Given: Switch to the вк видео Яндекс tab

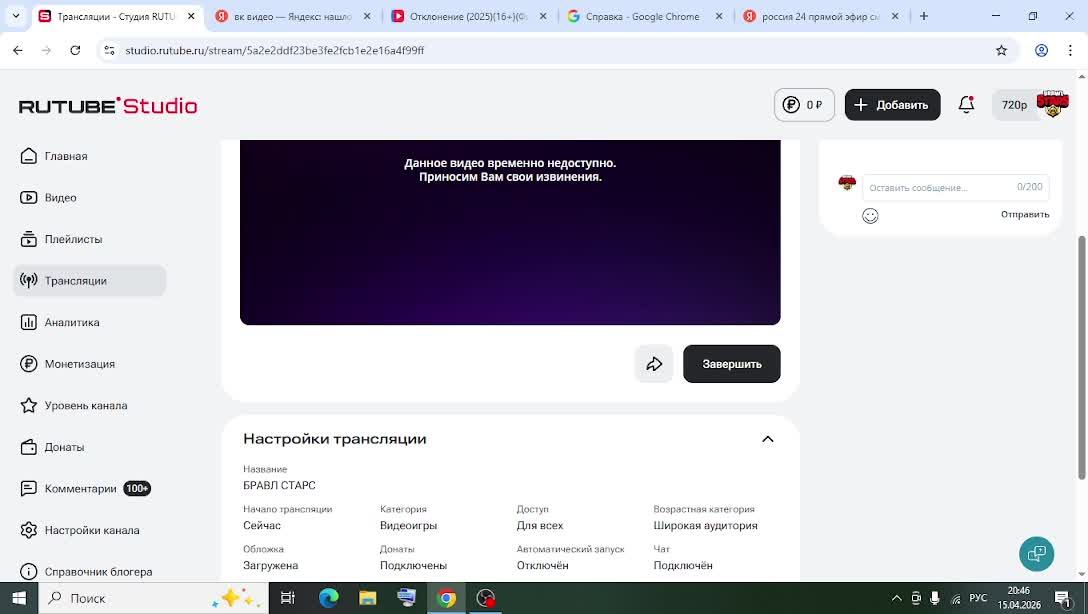Looking at the screenshot, I should point(293,16).
